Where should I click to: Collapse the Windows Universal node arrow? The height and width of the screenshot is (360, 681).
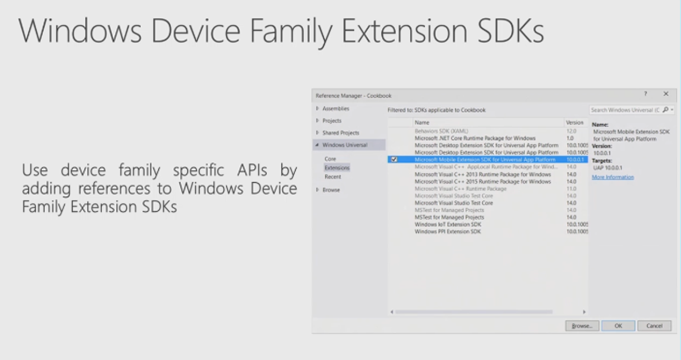317,145
